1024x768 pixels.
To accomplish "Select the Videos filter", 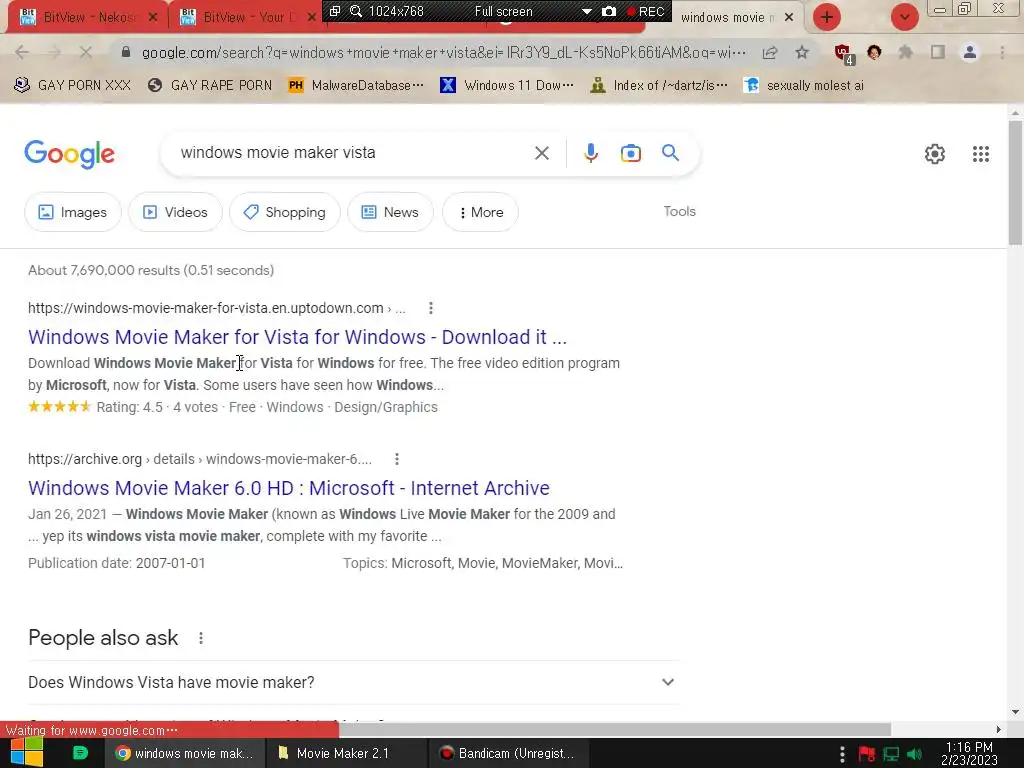I will coord(175,212).
